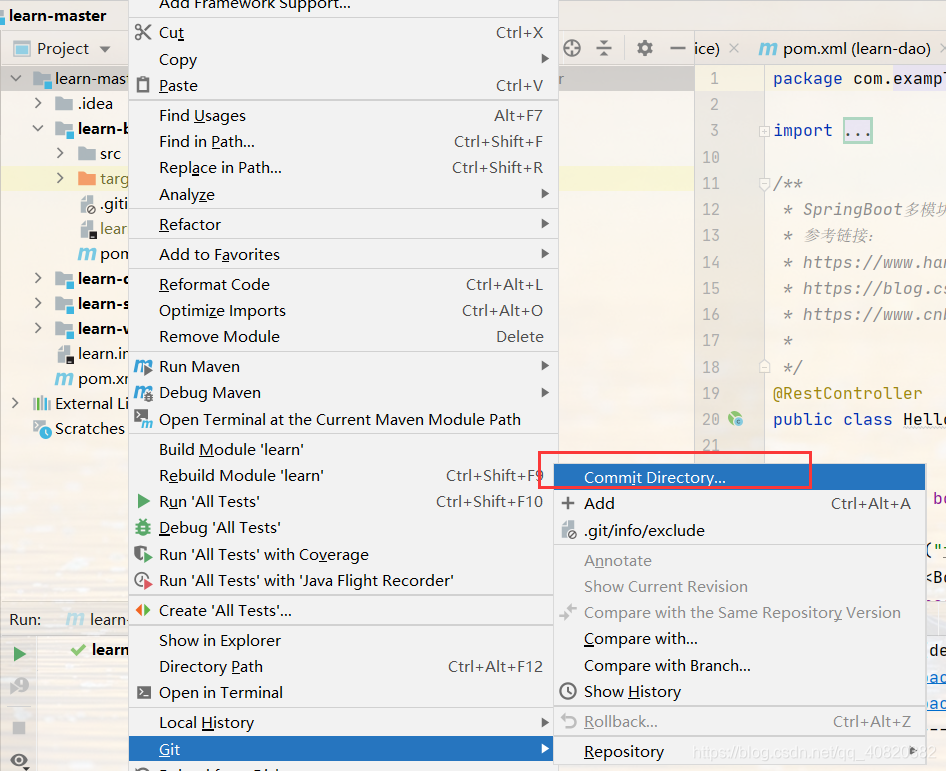Open the Analyze submenu

coord(343,194)
